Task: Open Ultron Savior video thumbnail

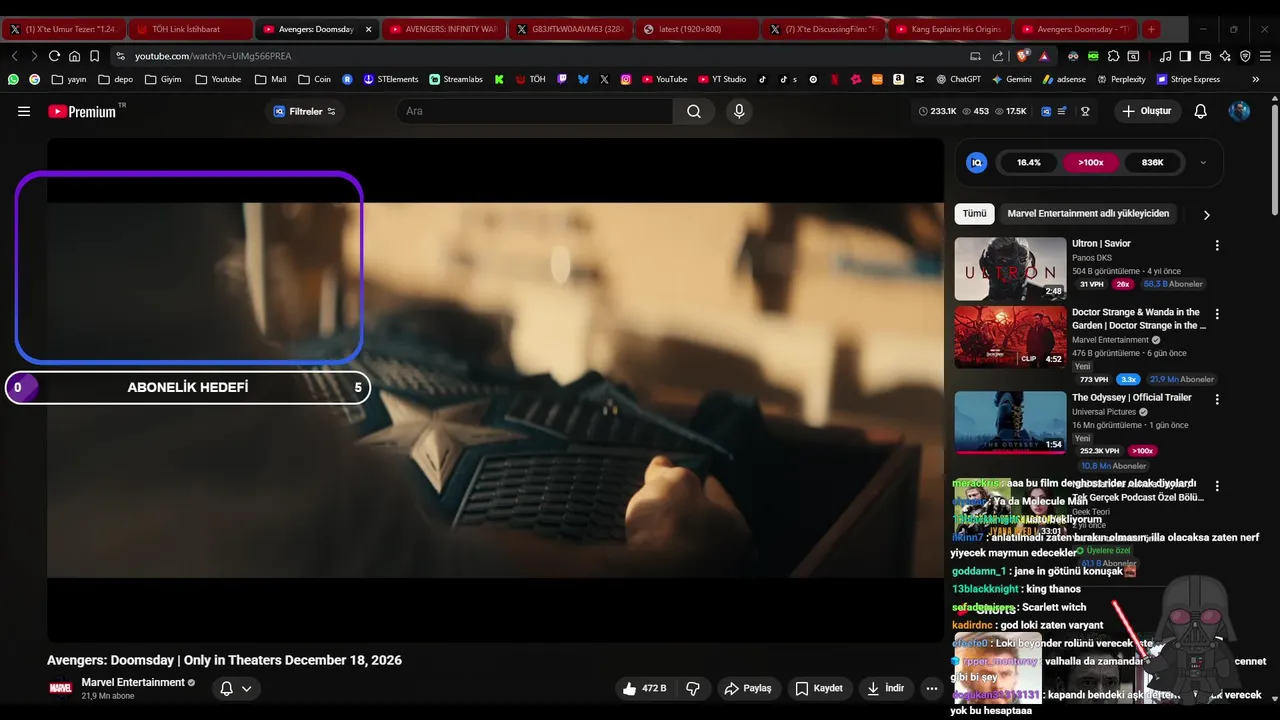Action: (x=1010, y=268)
